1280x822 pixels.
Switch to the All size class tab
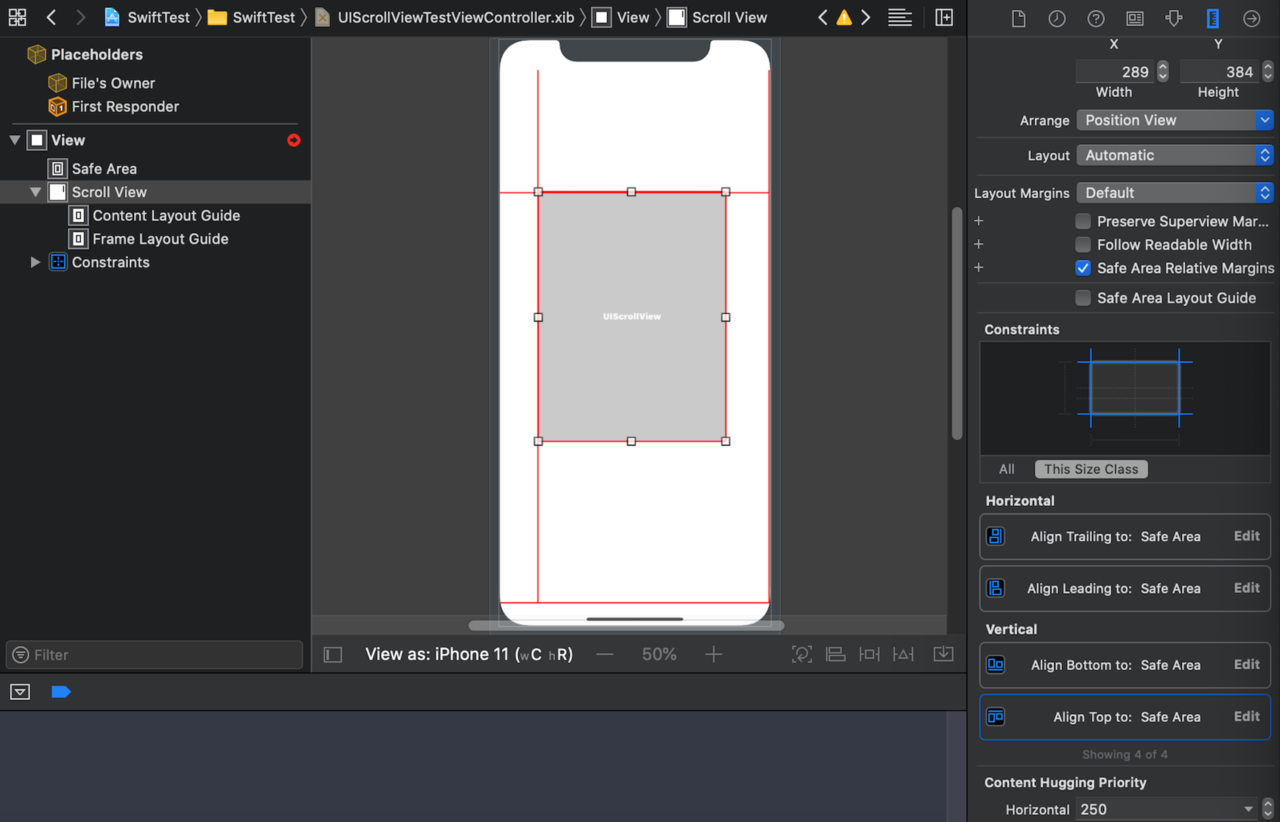click(x=1005, y=468)
